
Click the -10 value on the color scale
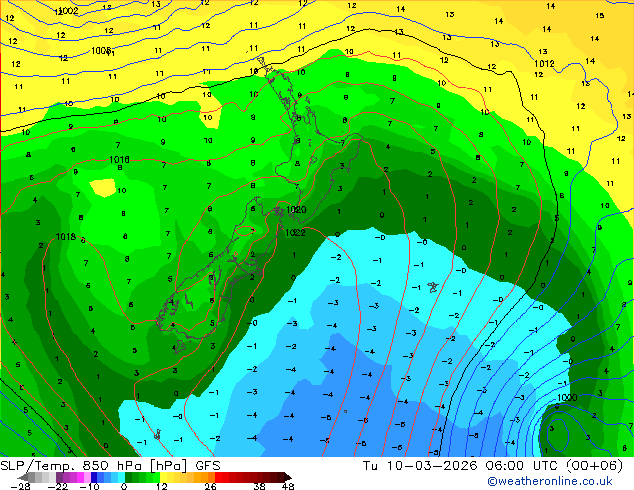pos(89,486)
